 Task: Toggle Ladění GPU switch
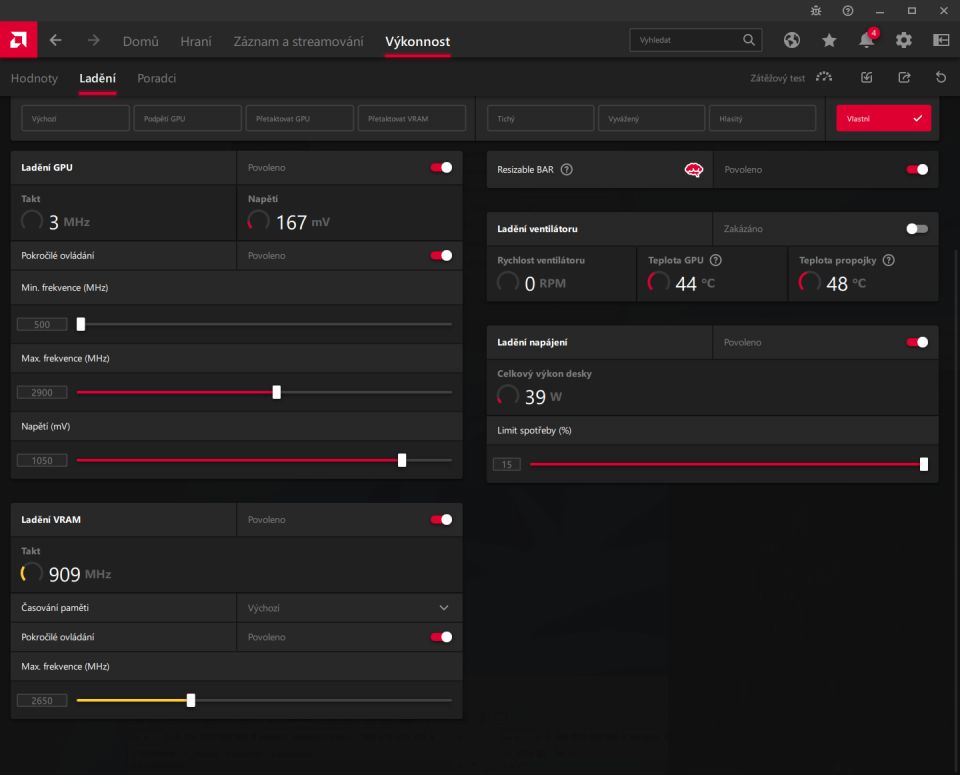pyautogui.click(x=441, y=168)
